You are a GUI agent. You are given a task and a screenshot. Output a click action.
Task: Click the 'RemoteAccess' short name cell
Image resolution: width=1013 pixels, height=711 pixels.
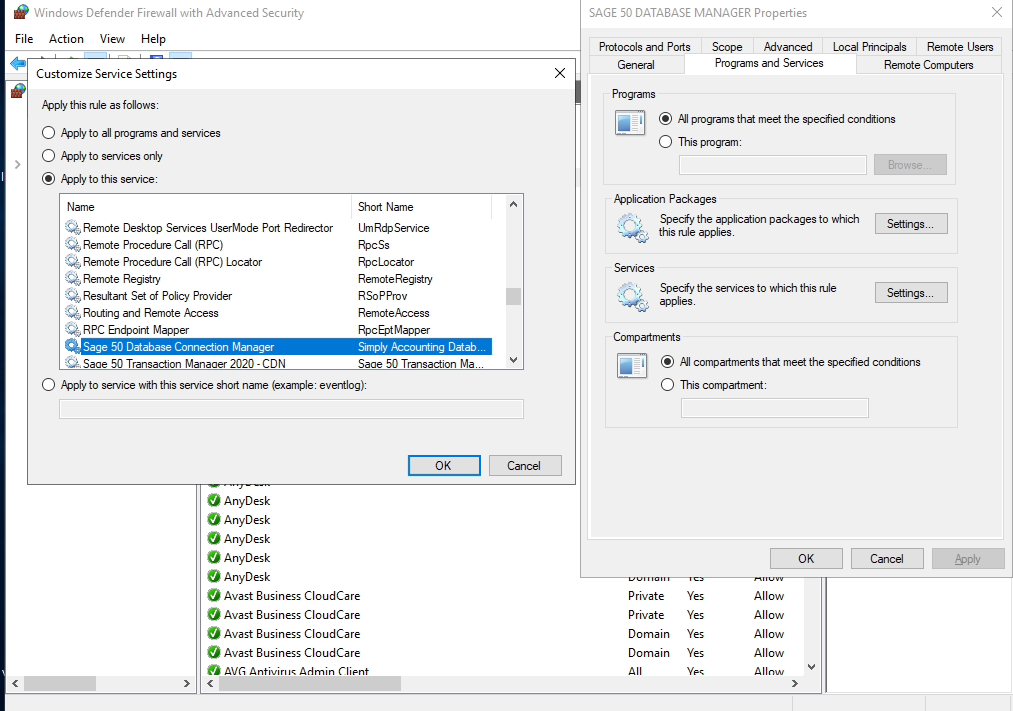[x=393, y=313]
